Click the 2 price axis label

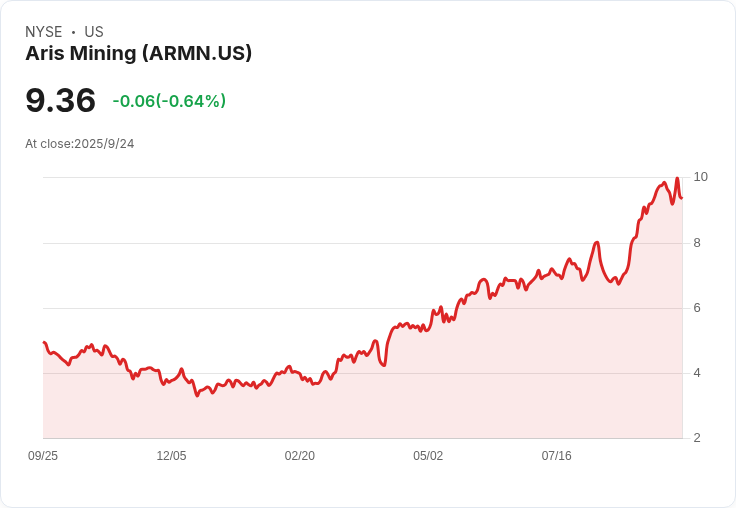pos(697,438)
